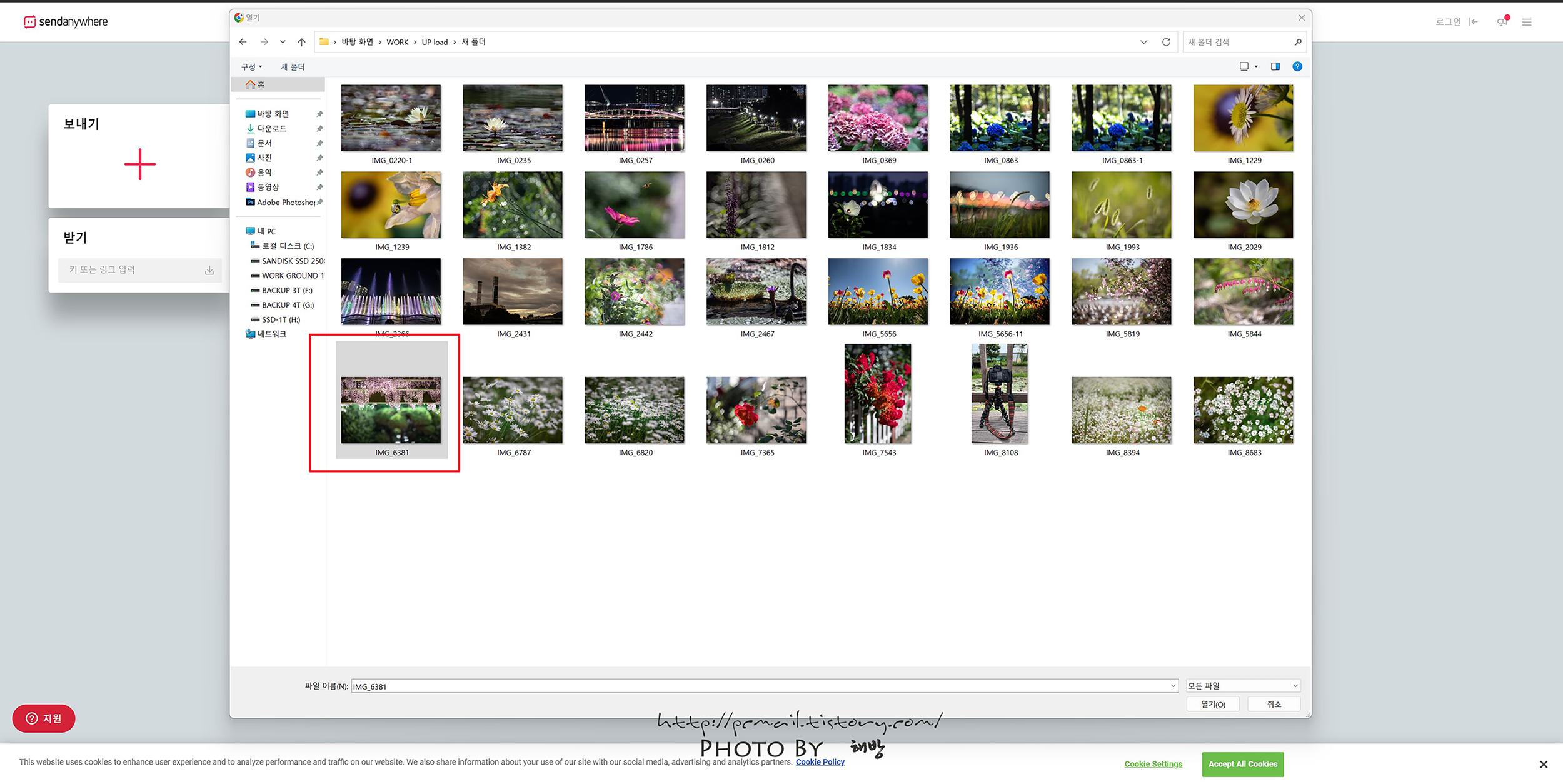Open the notifications megaphone icon

click(1502, 22)
